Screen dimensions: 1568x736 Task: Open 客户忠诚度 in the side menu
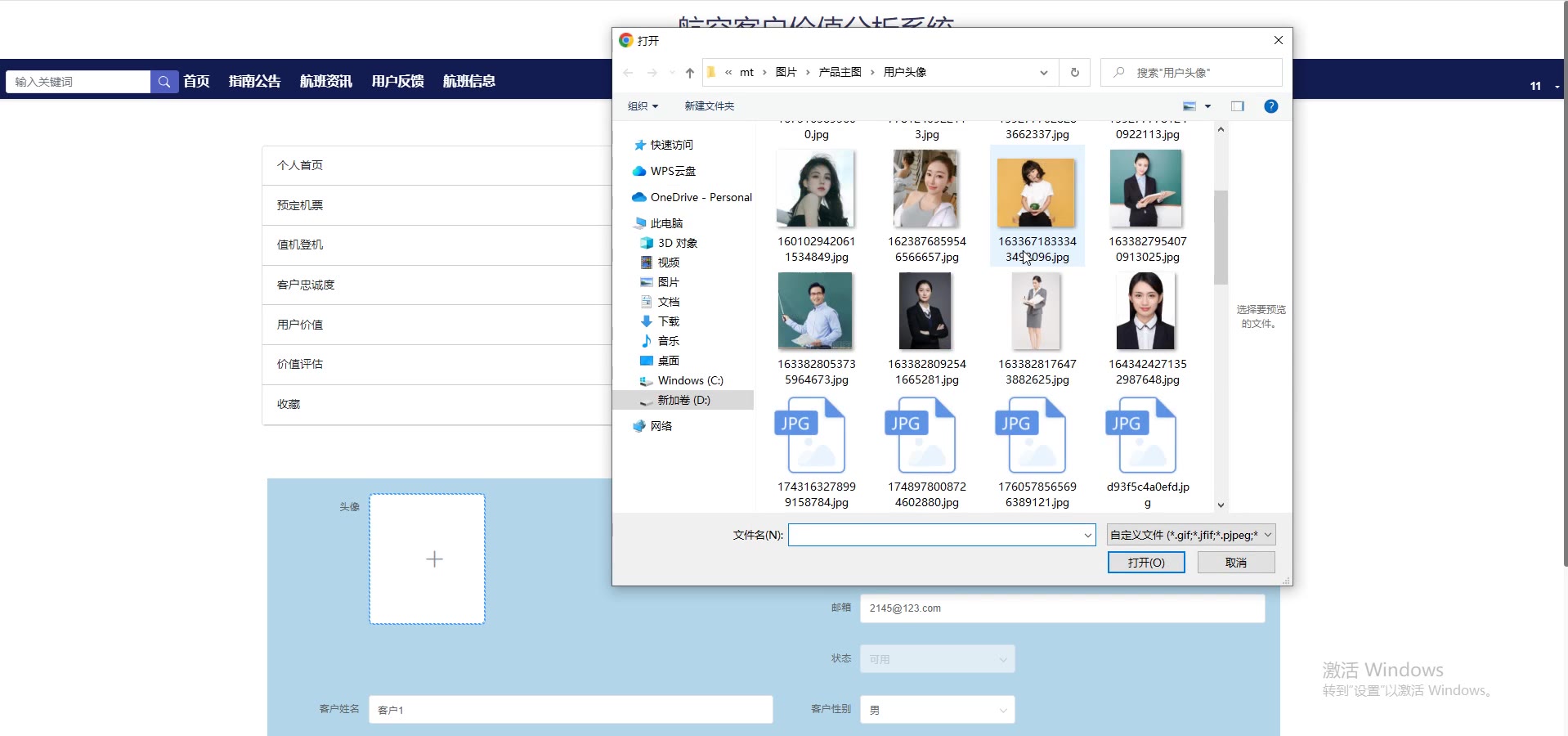[437, 285]
